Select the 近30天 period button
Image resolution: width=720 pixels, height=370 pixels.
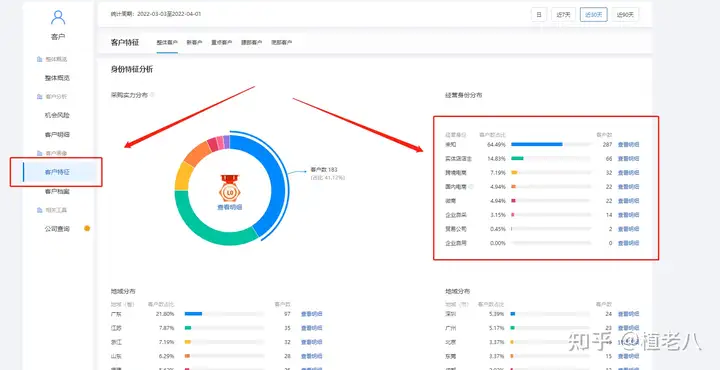[x=594, y=15]
